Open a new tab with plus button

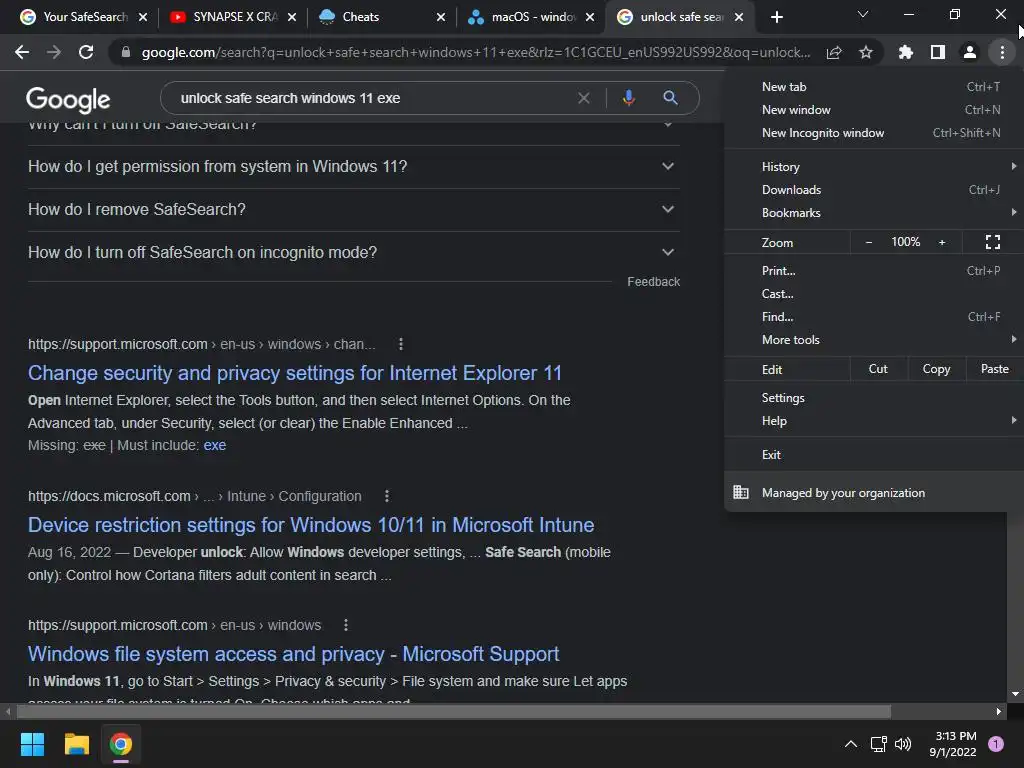click(x=776, y=17)
